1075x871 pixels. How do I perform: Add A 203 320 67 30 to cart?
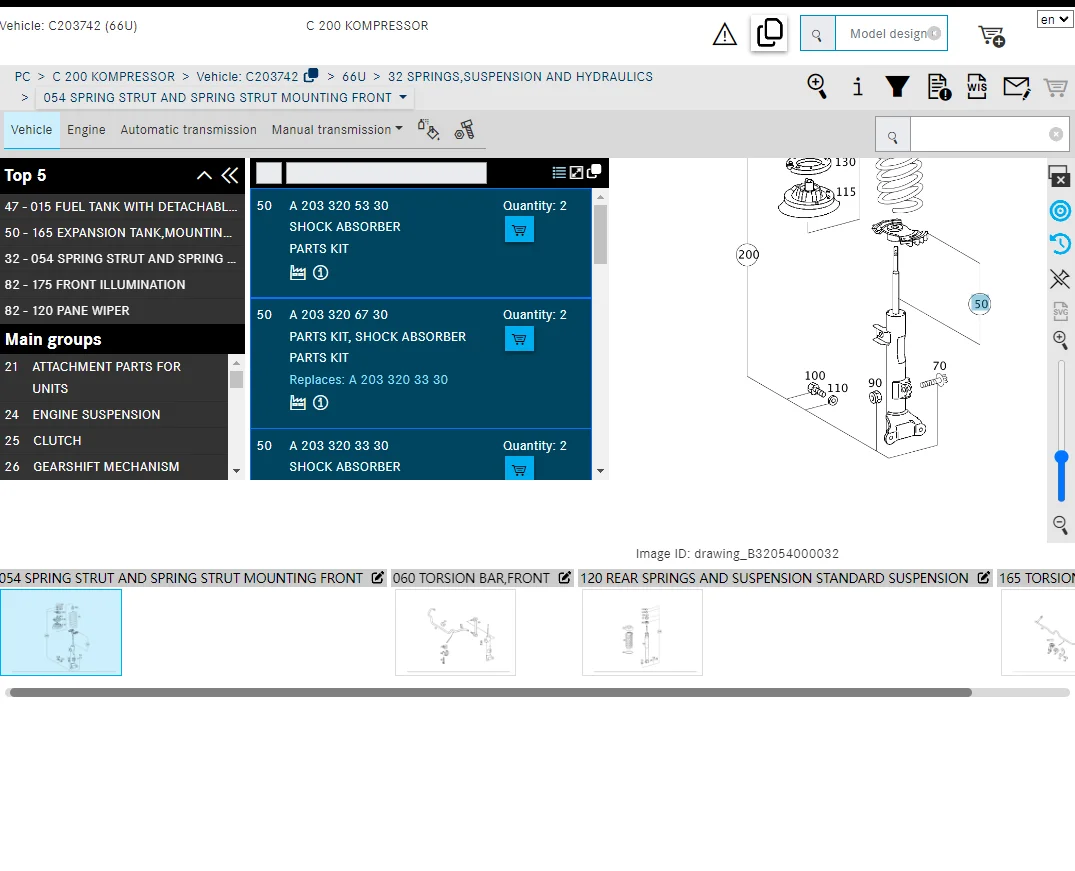519,339
